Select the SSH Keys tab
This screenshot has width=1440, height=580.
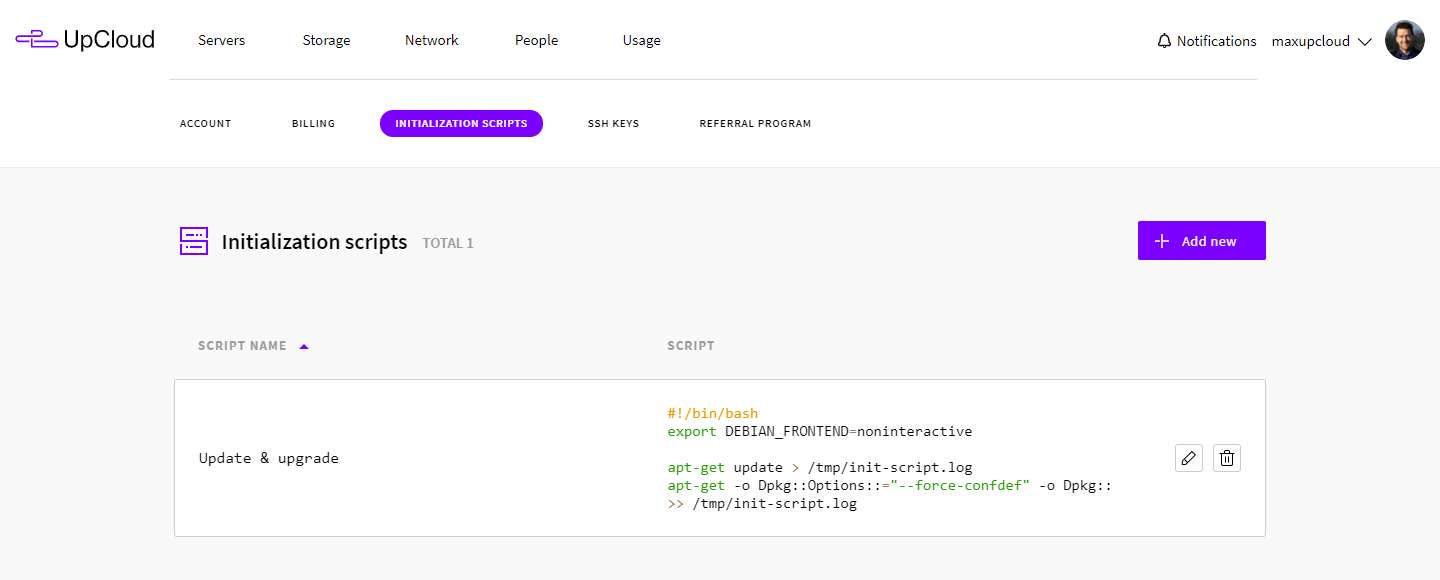click(613, 124)
